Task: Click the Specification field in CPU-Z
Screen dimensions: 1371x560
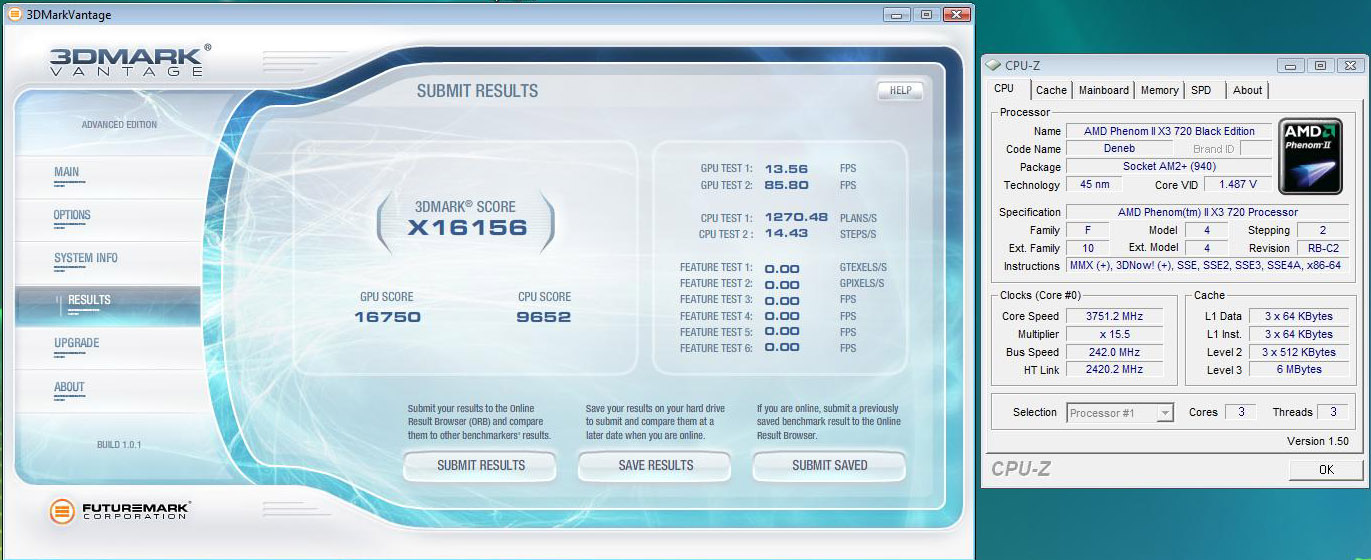Action: click(1208, 212)
